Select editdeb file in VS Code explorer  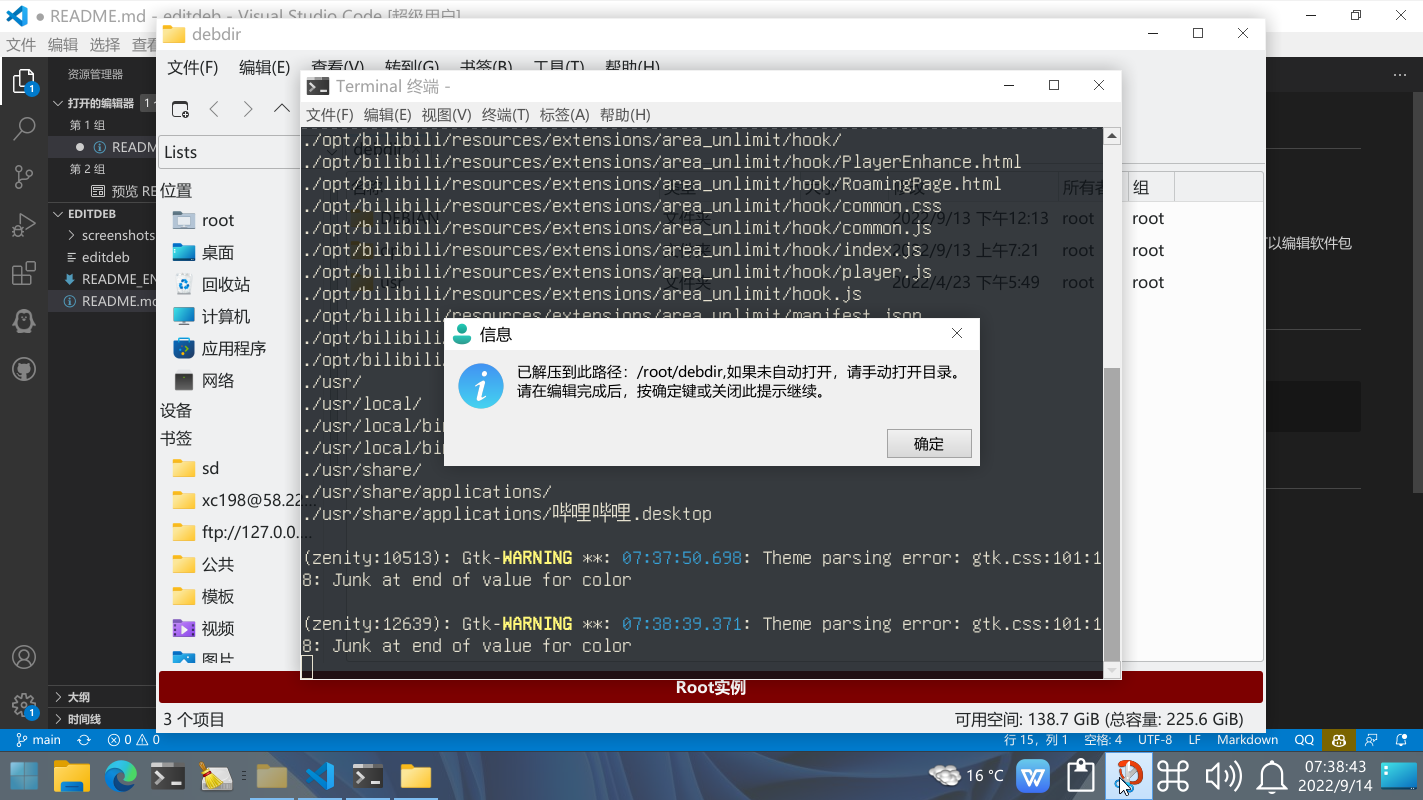click(x=106, y=257)
